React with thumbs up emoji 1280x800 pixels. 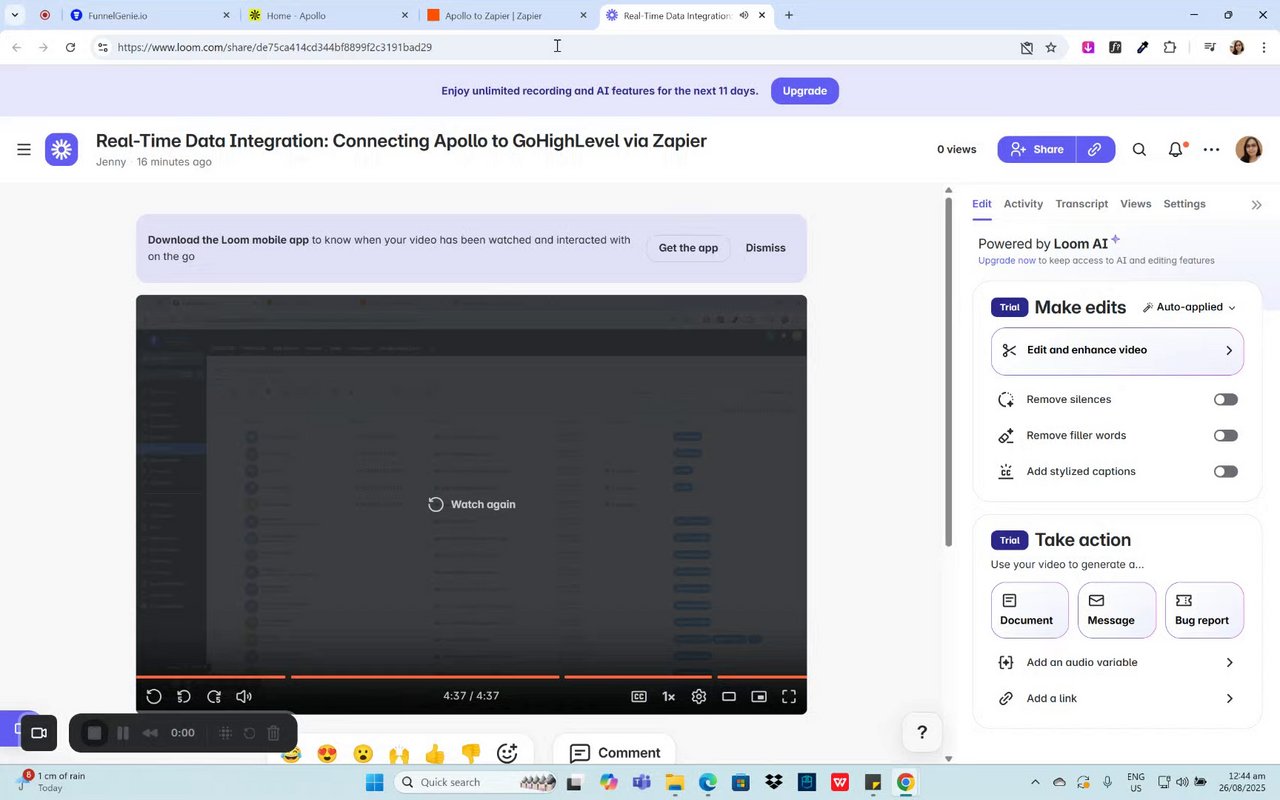435,754
